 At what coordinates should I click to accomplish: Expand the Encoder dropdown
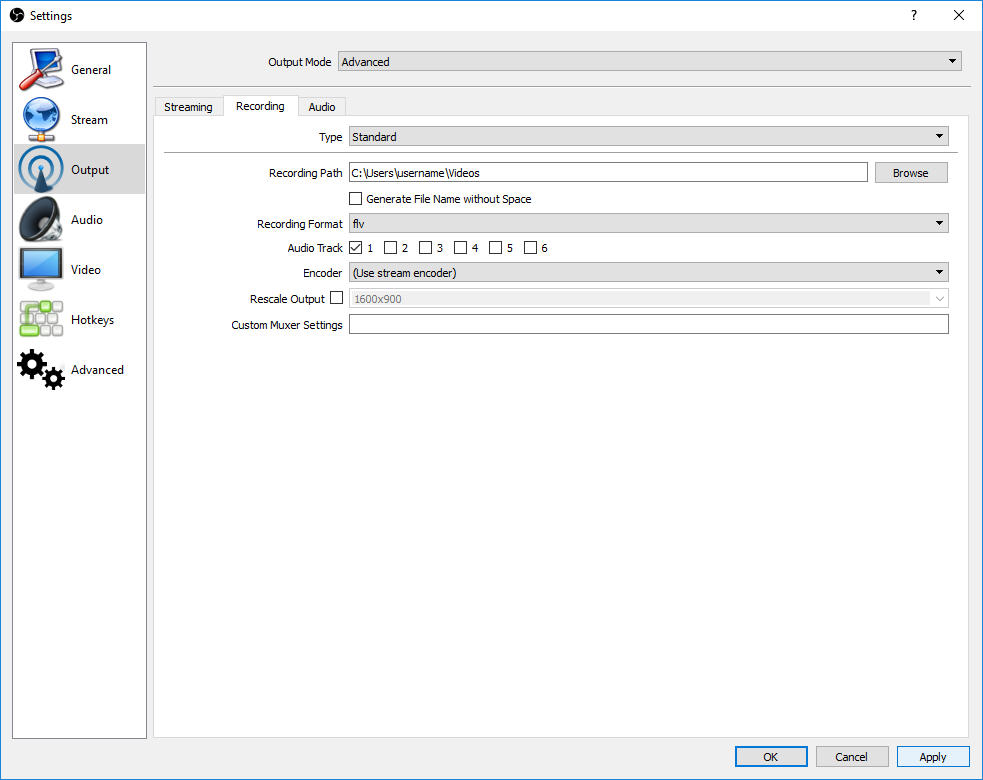(648, 273)
